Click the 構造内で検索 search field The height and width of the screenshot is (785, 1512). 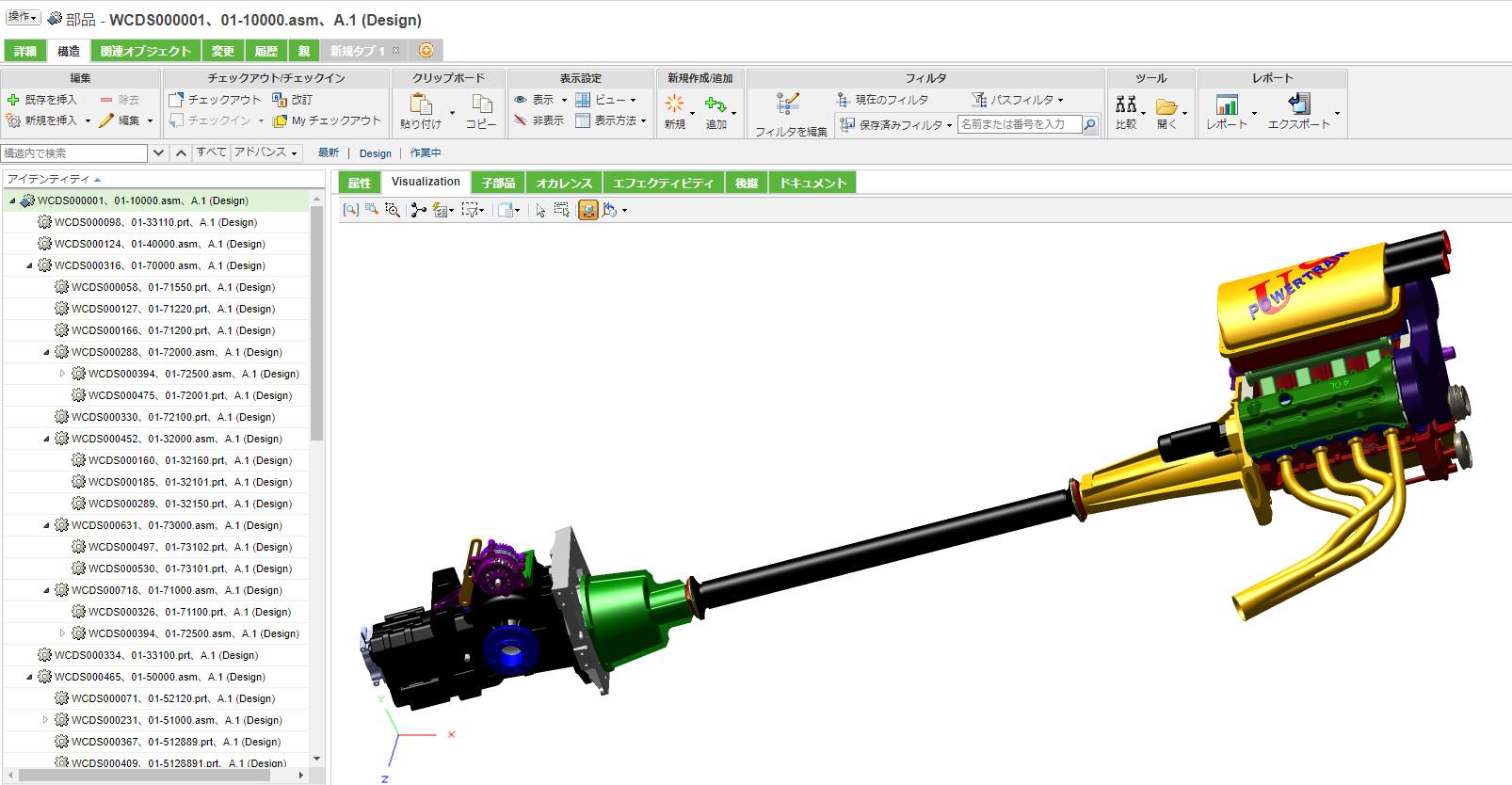tap(73, 152)
